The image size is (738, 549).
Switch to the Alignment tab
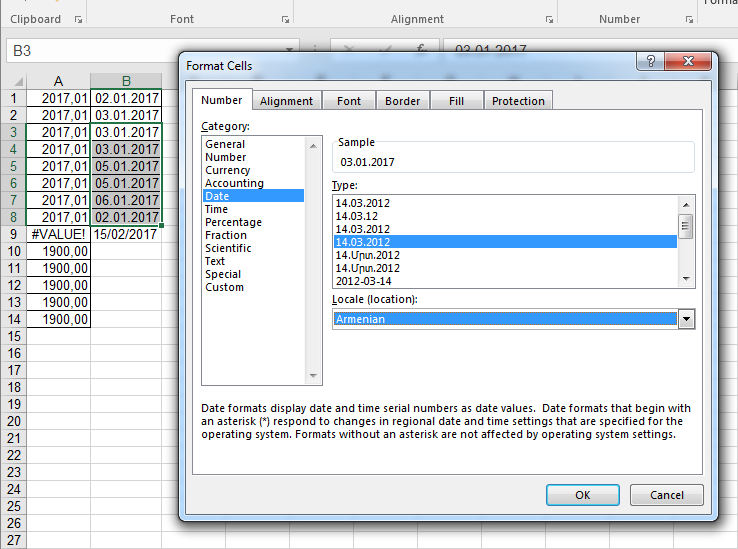[286, 101]
